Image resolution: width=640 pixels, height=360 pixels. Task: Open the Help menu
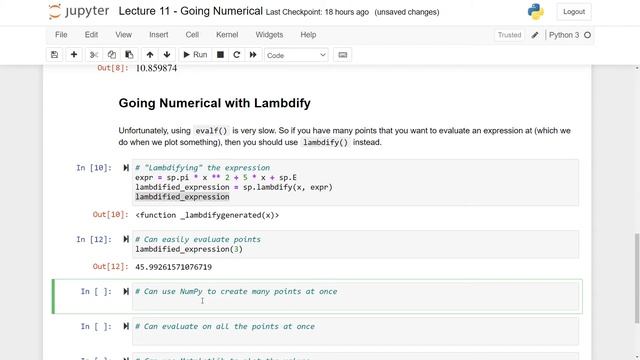308,35
